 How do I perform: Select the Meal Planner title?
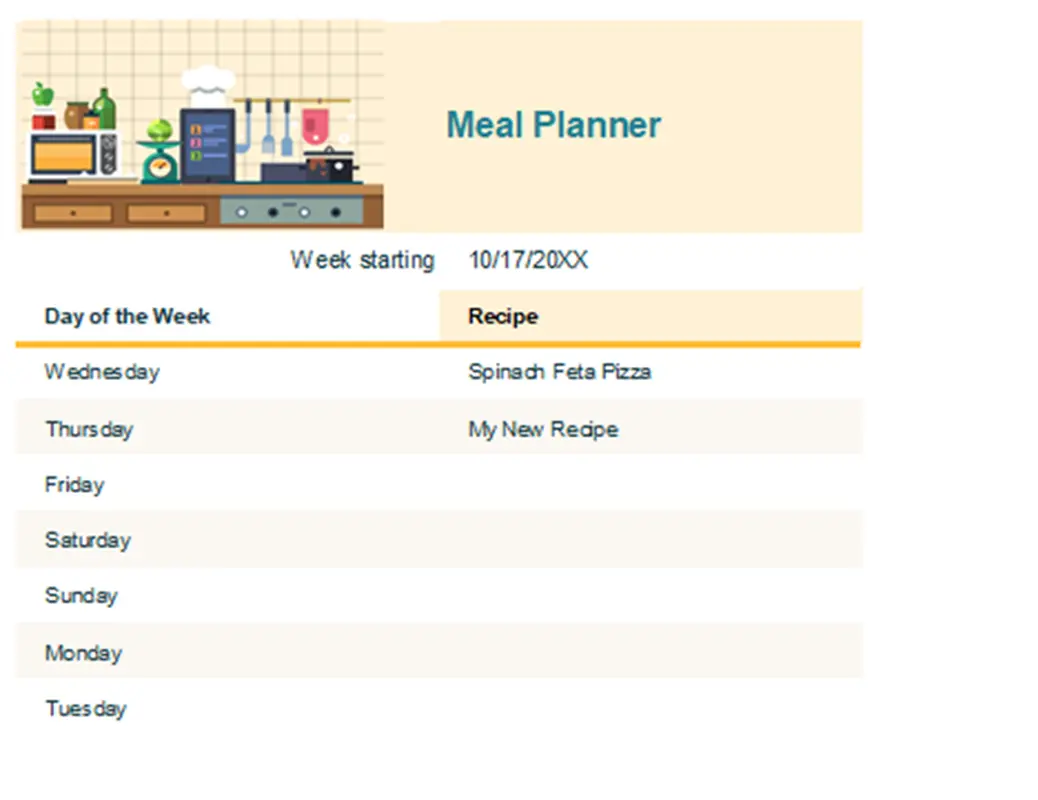tap(553, 126)
